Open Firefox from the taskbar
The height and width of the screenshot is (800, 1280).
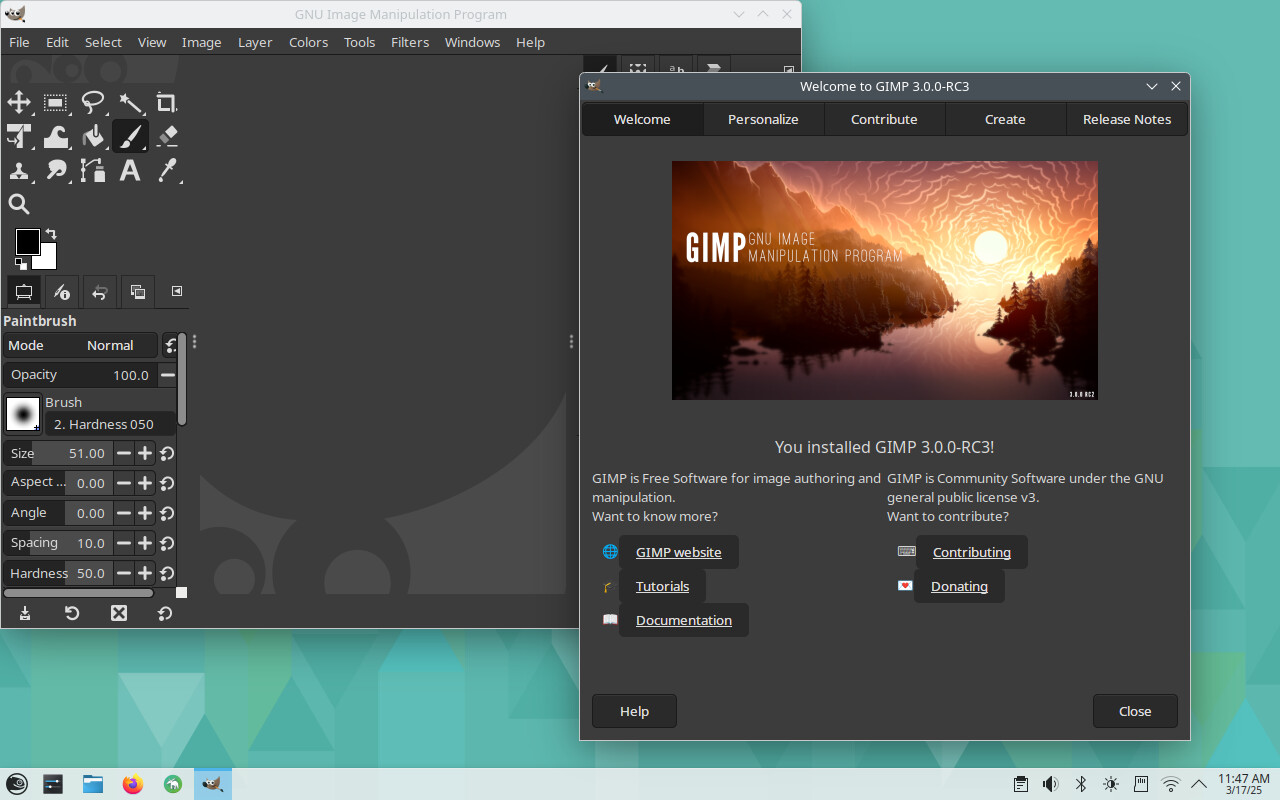point(133,784)
